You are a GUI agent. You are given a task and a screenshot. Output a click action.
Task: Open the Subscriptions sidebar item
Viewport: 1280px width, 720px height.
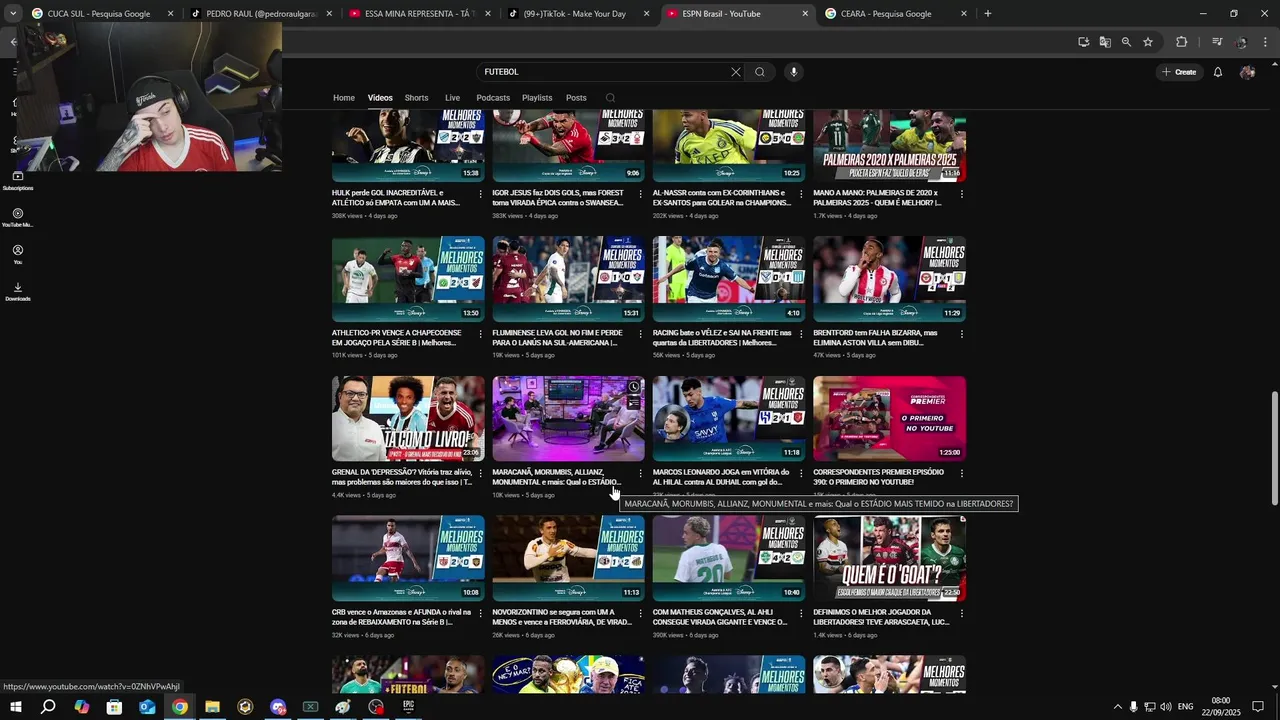pos(18,181)
